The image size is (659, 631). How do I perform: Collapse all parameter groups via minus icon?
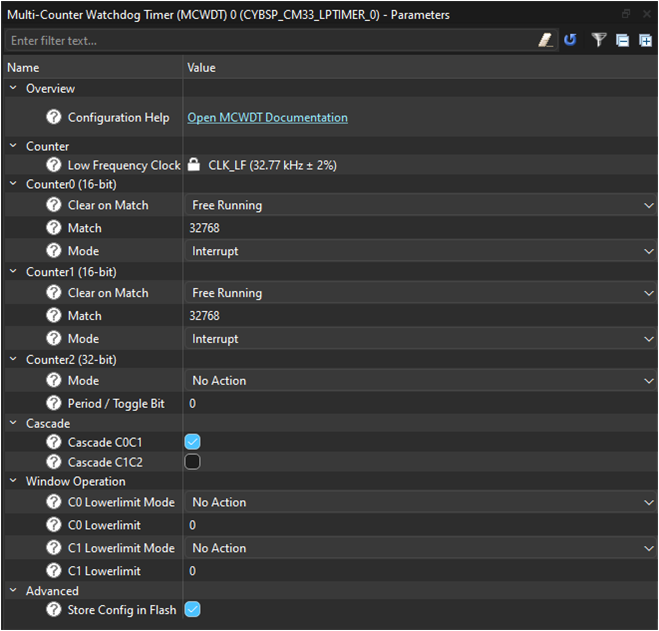click(622, 40)
